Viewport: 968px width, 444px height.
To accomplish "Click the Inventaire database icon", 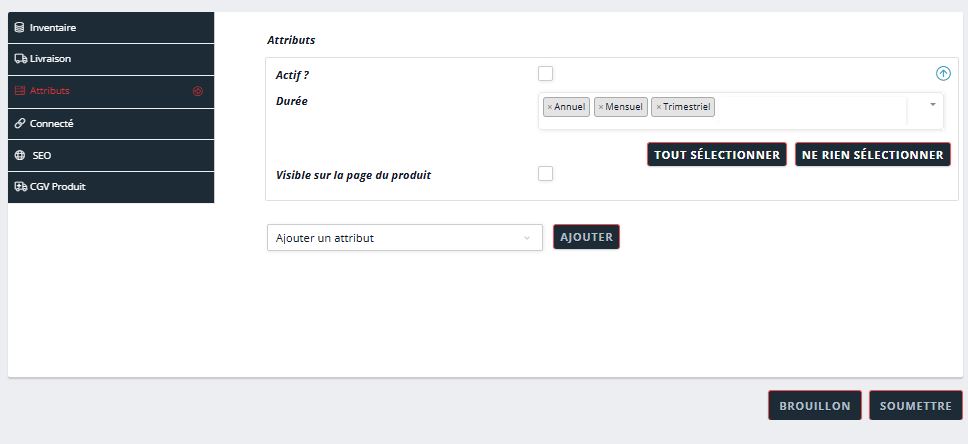I will (x=20, y=28).
